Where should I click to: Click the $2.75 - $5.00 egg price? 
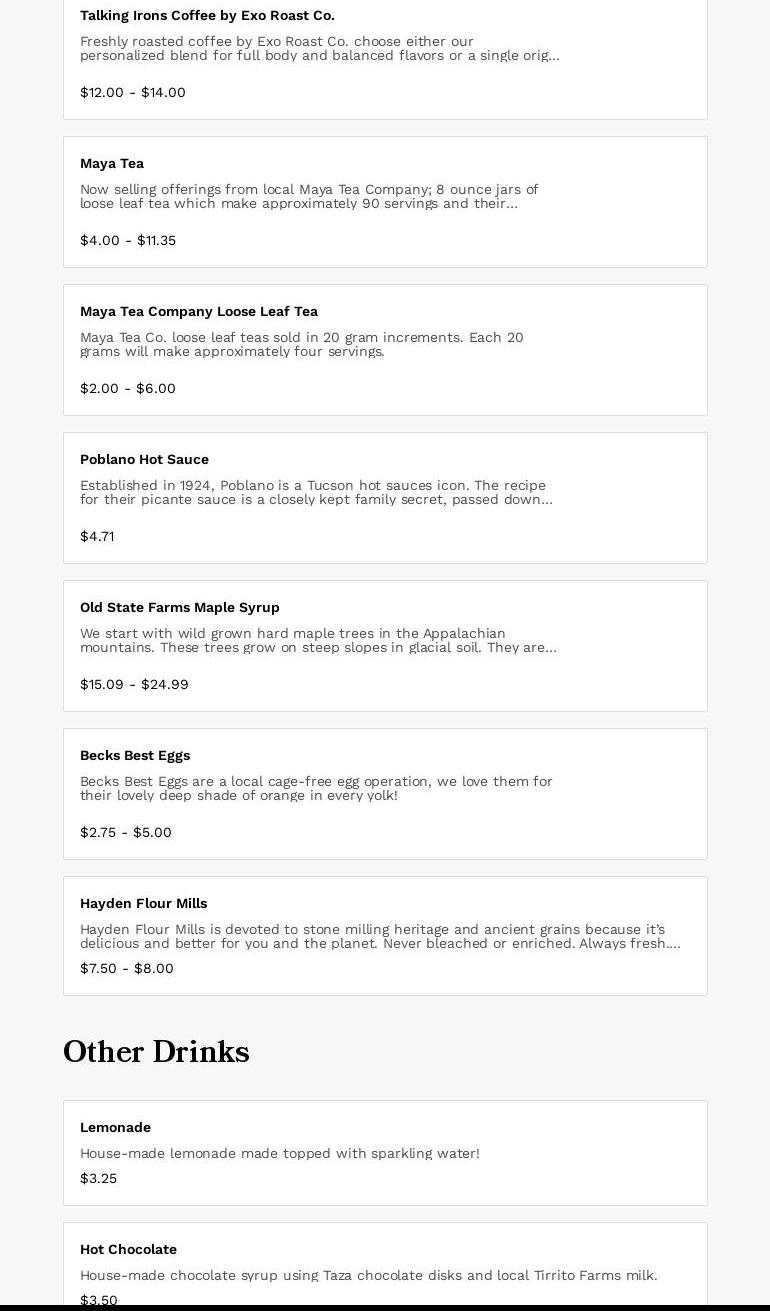coord(126,833)
